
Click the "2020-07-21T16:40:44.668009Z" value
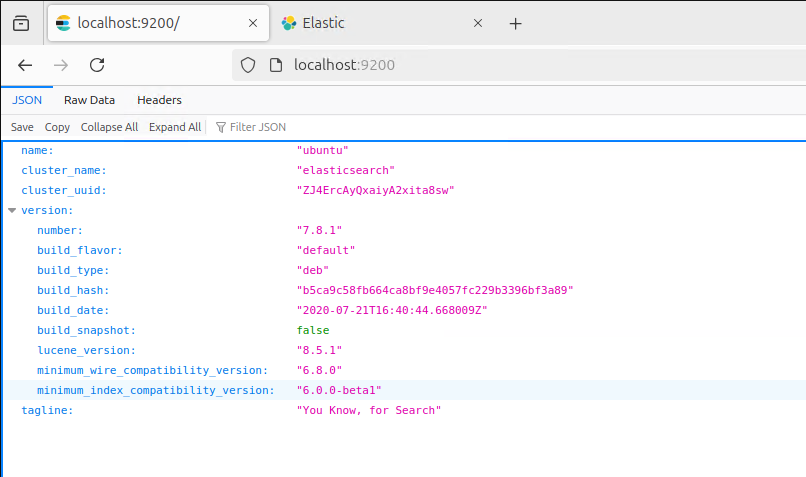pos(392,311)
